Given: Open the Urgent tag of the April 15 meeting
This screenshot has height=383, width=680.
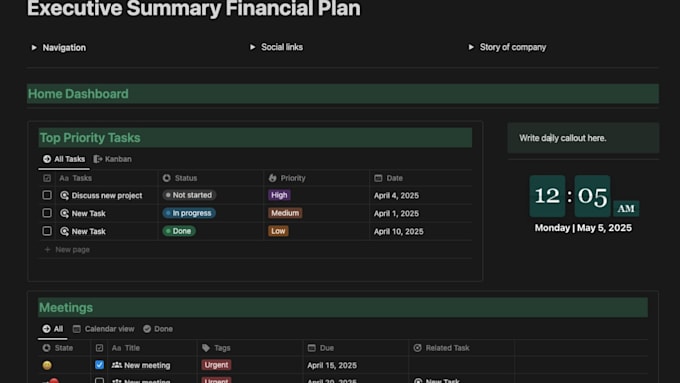Looking at the screenshot, I should tap(216, 365).
